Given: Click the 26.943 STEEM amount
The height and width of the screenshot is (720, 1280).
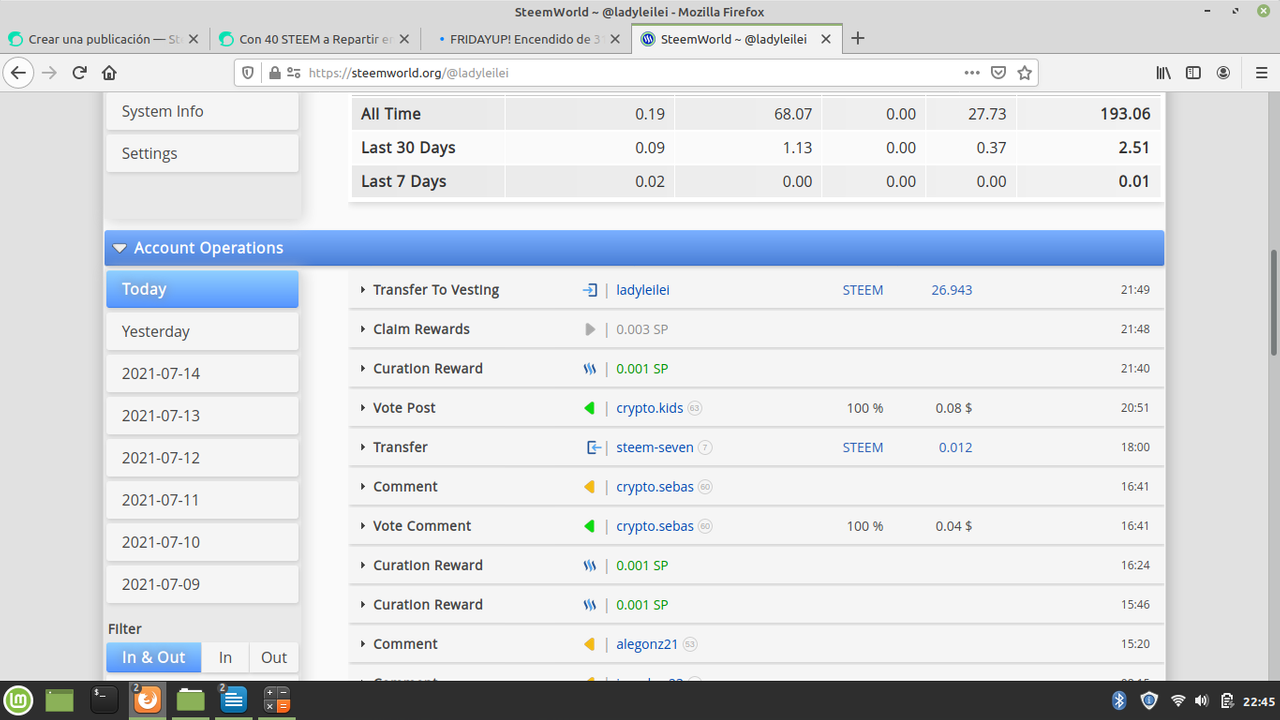Looking at the screenshot, I should coord(951,290).
